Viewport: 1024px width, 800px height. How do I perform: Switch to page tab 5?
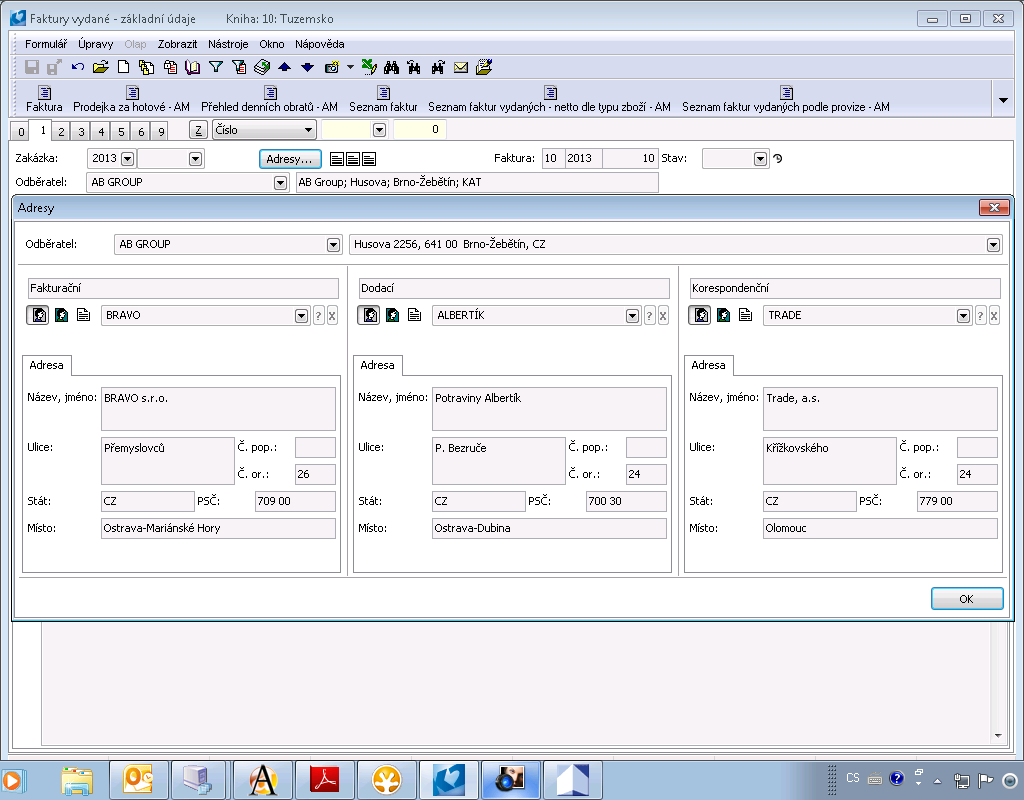coord(120,131)
